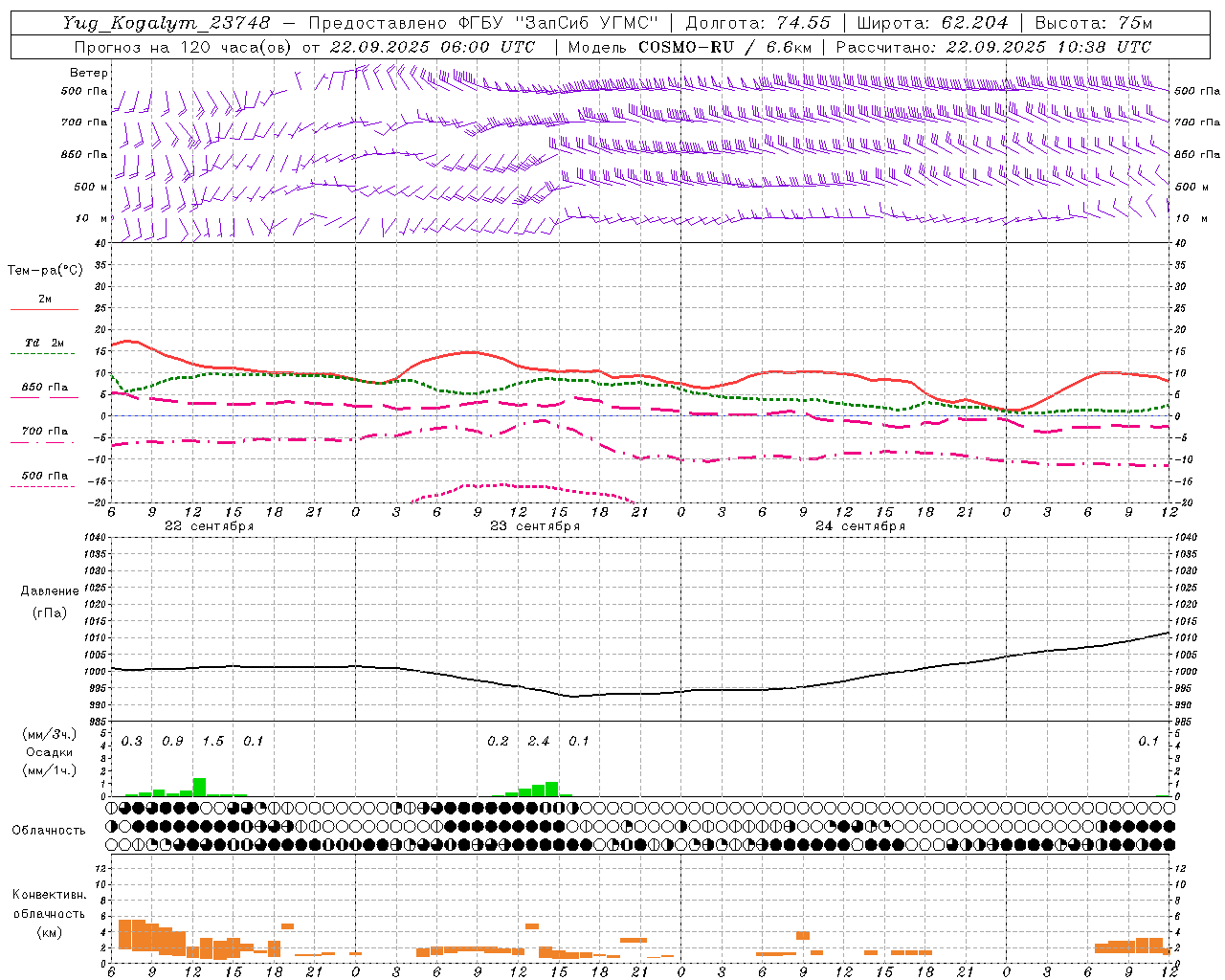Click the (мм/1ч.) hourly precipitation unit label
The image size is (1225, 980).
point(49,769)
